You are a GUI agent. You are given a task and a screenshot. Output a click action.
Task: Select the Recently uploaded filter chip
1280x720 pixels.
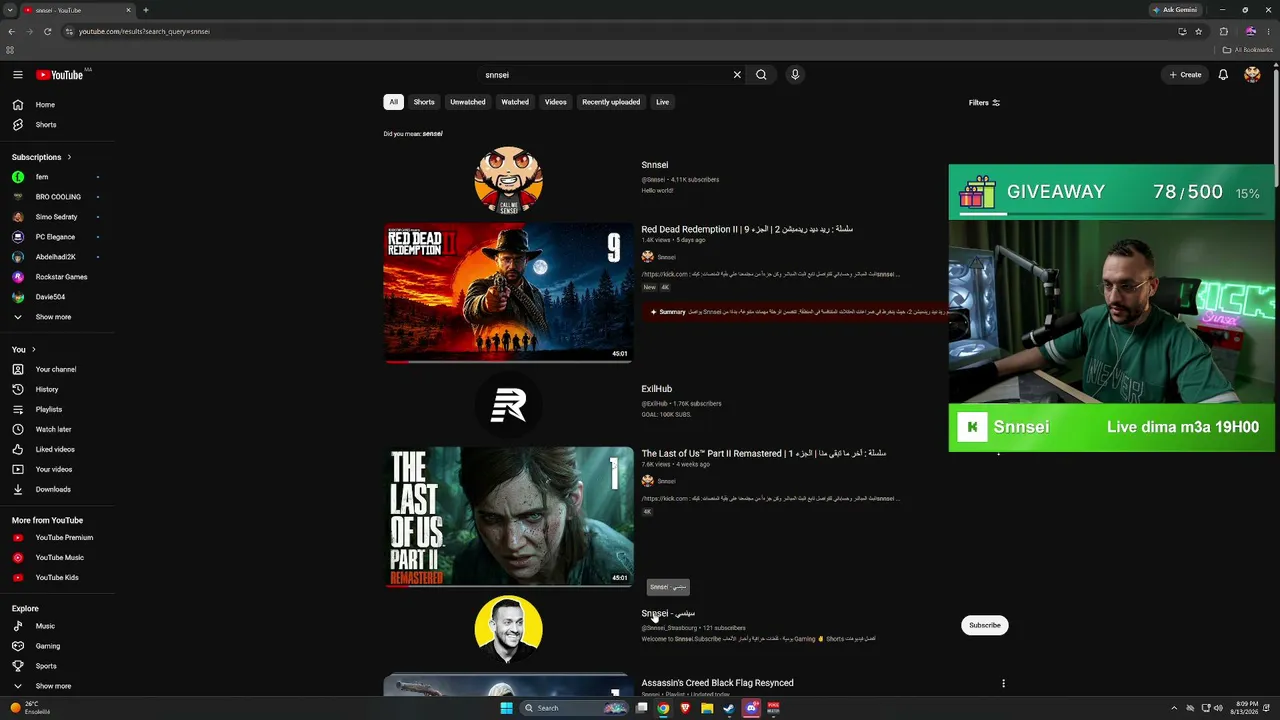(x=611, y=102)
